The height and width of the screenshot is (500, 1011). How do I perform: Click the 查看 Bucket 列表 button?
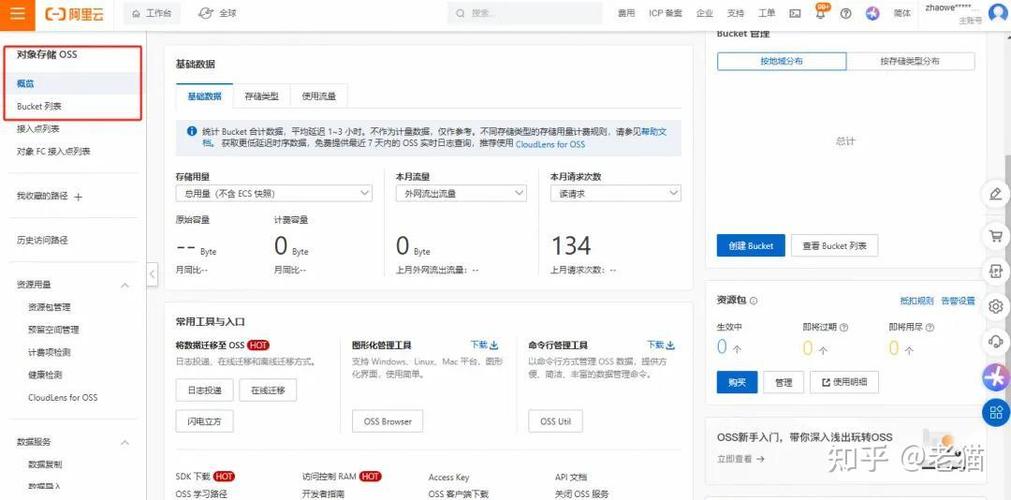[x=834, y=246]
